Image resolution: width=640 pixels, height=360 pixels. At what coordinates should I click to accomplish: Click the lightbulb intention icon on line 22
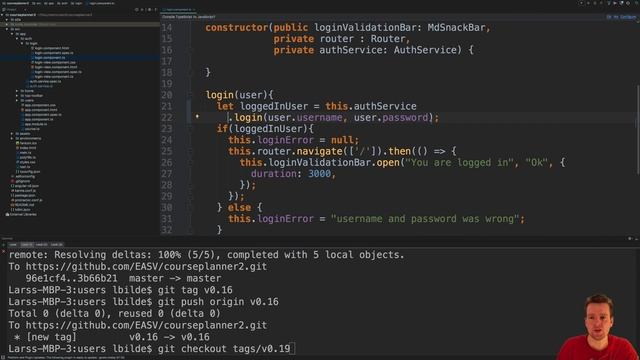pyautogui.click(x=197, y=117)
